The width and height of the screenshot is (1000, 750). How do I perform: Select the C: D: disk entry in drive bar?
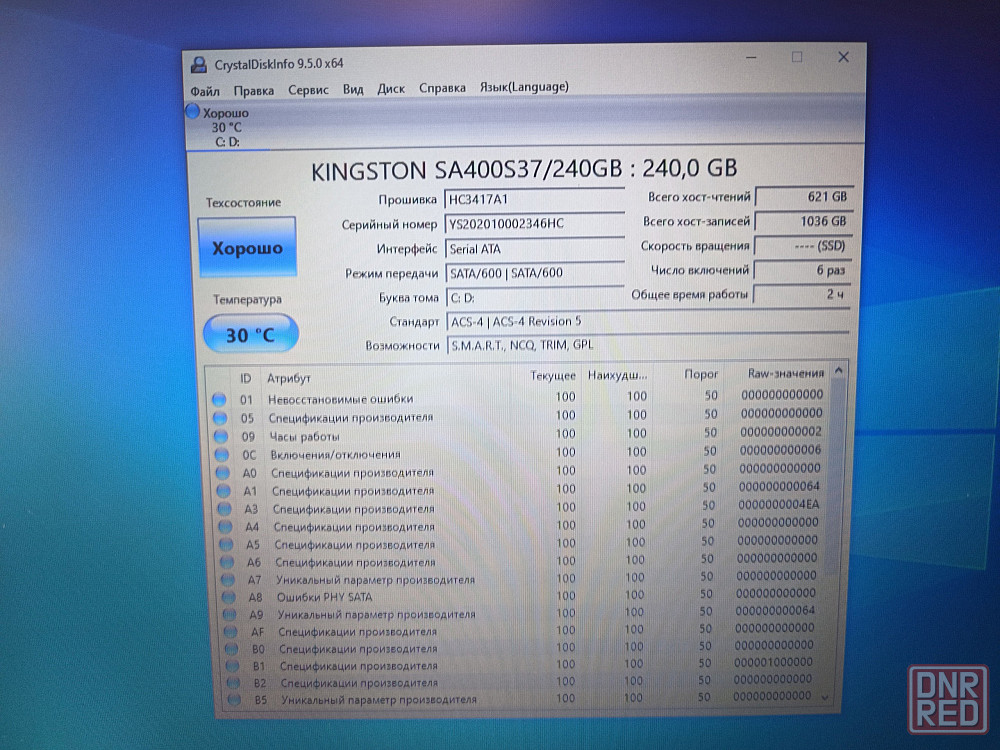pos(226,127)
